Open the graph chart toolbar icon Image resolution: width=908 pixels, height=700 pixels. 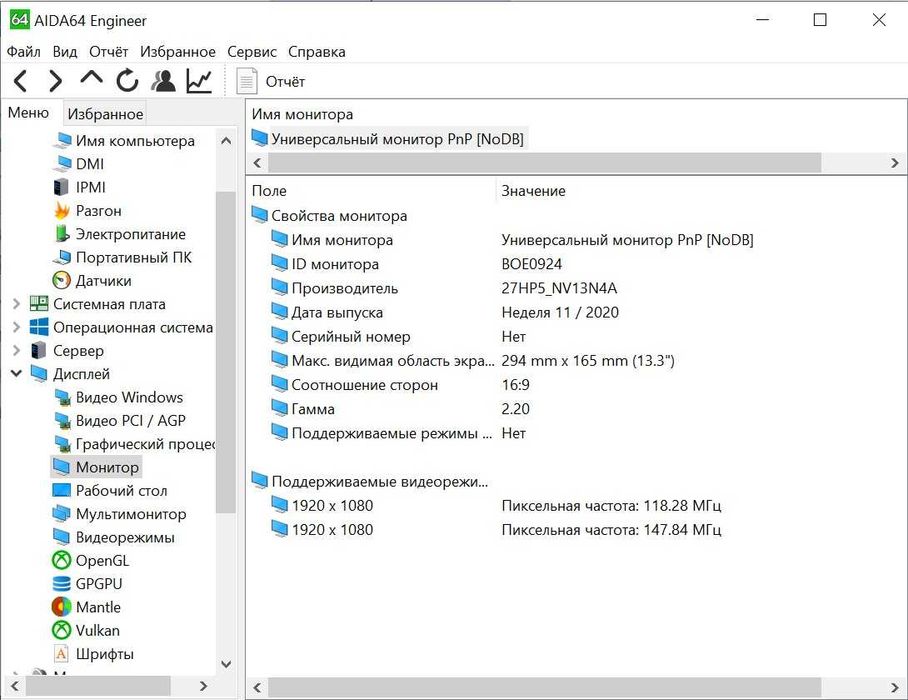click(x=199, y=81)
